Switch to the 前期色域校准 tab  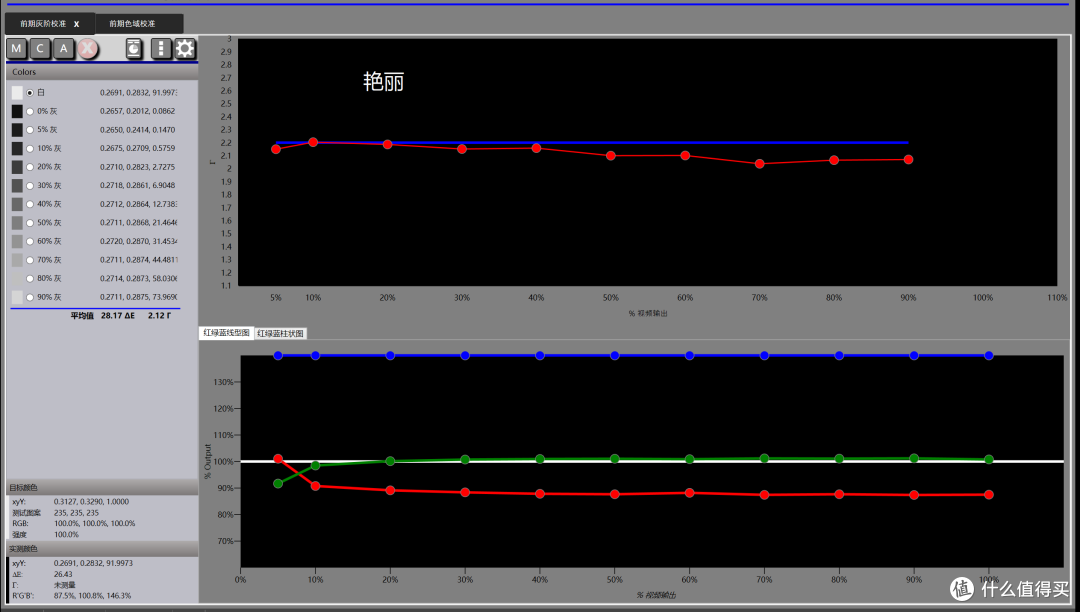click(x=132, y=23)
